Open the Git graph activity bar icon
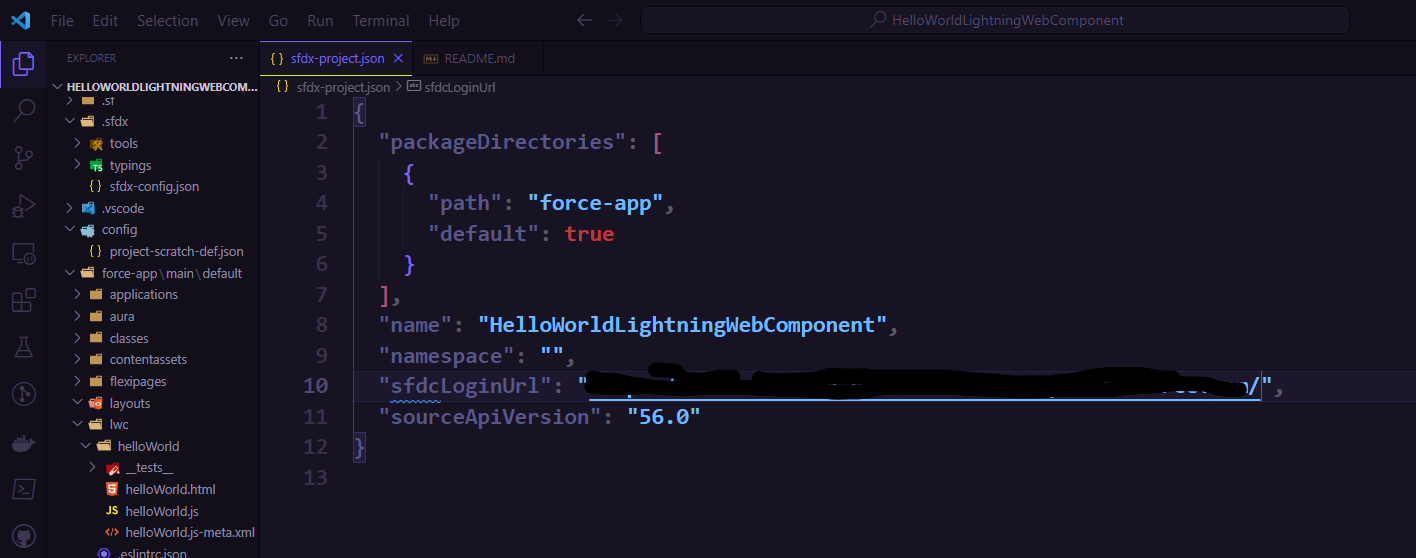Viewport: 1416px width, 558px height. 23,394
